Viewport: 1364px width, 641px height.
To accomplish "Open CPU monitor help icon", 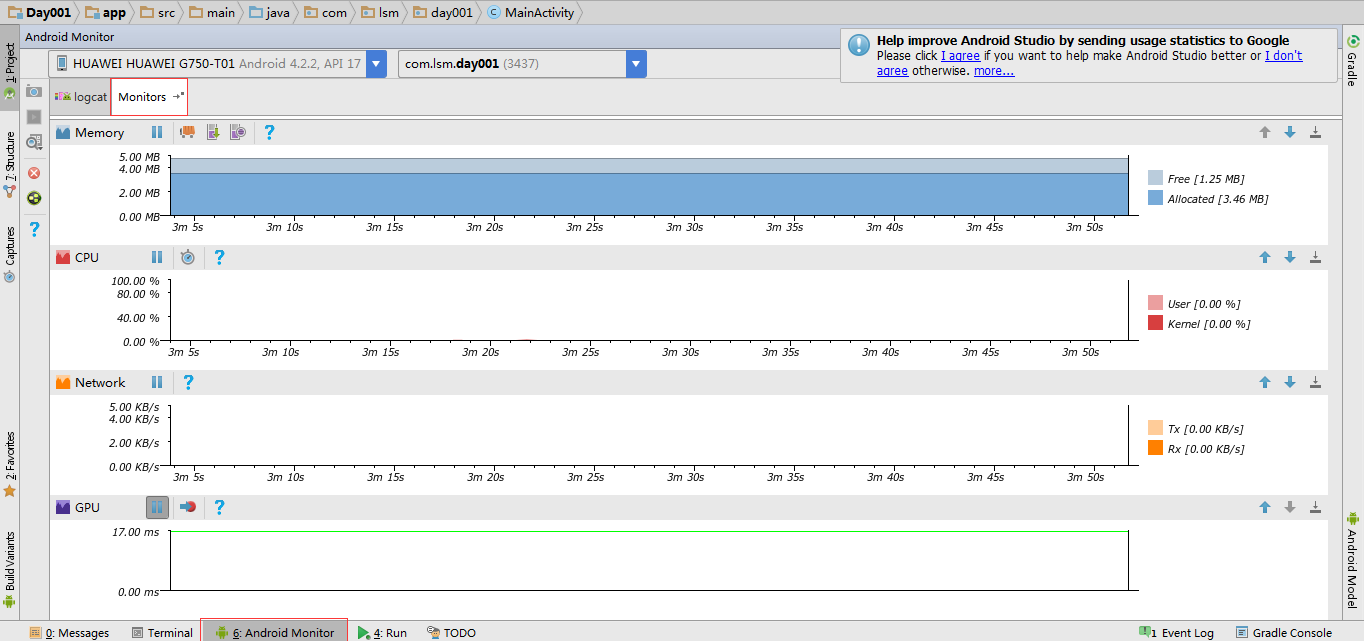I will (x=219, y=257).
